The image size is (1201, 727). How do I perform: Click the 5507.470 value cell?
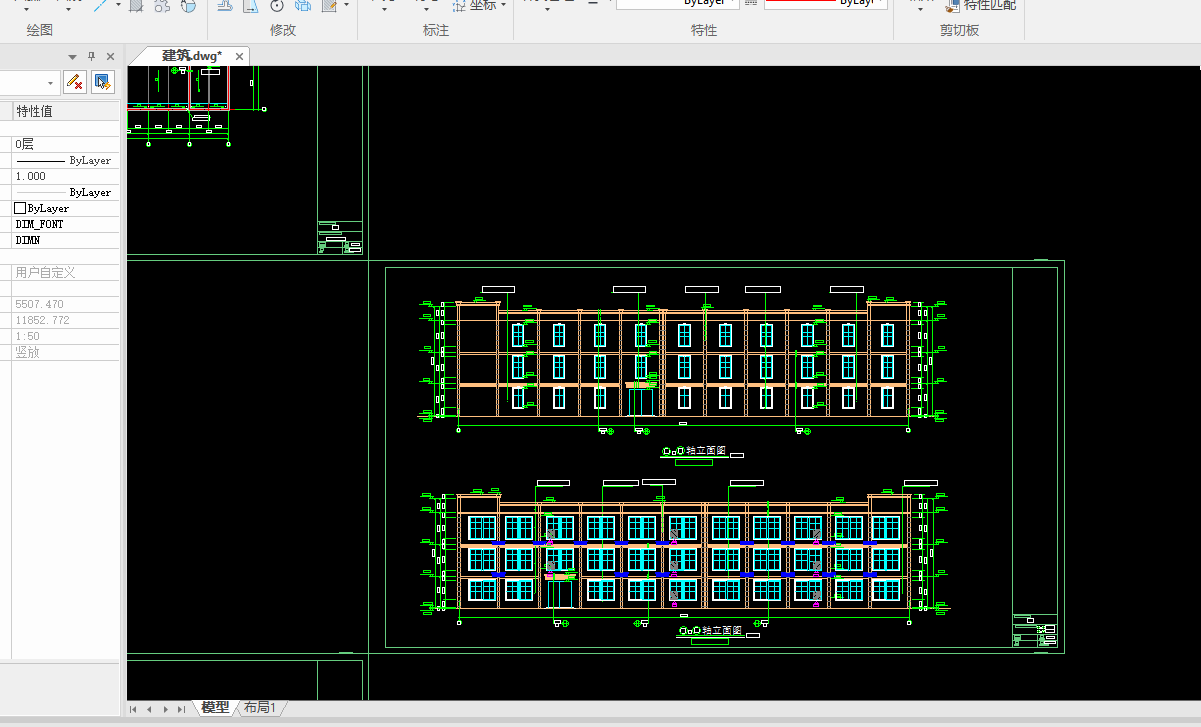(x=65, y=304)
